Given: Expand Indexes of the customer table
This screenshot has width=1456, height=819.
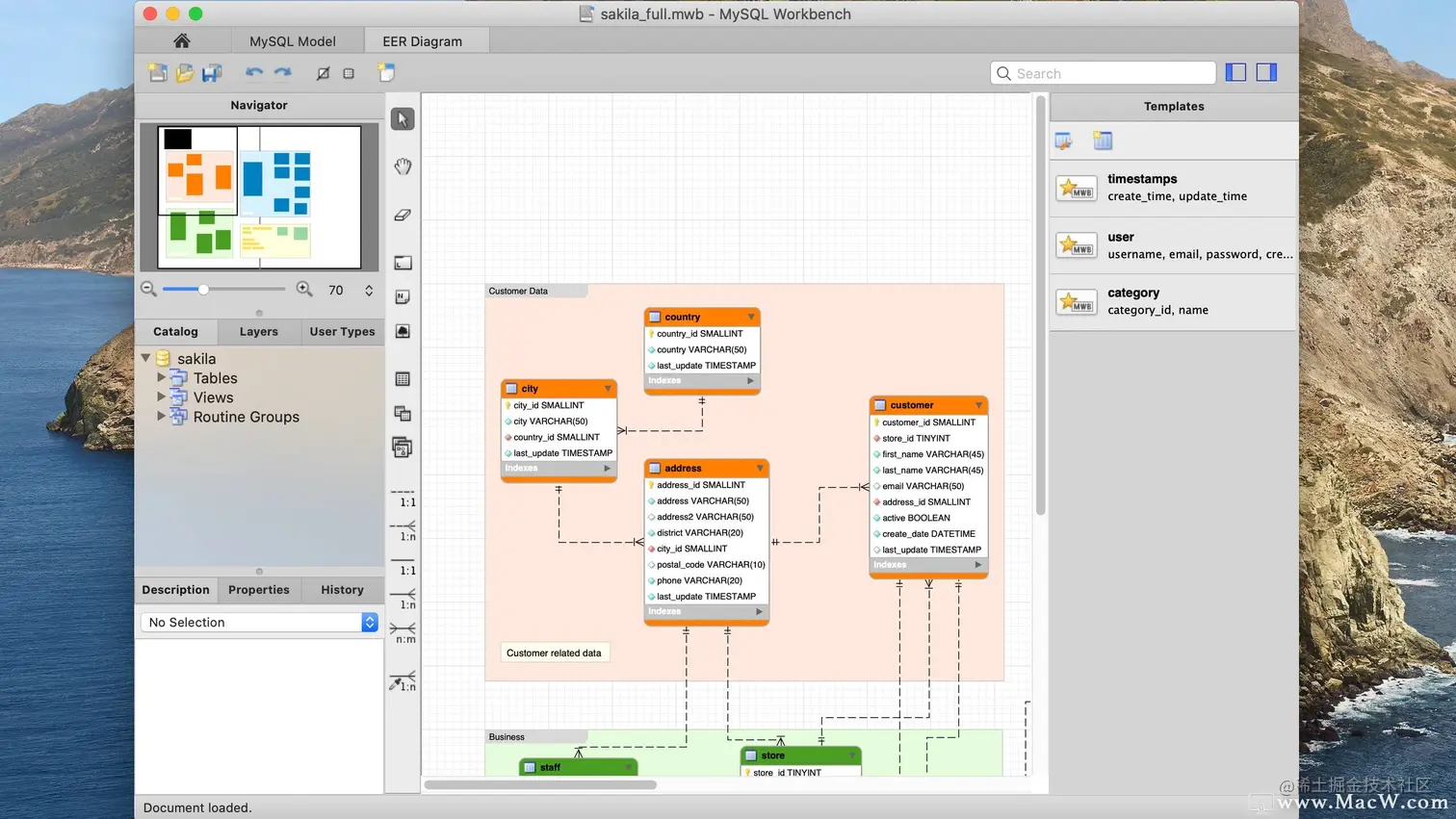Looking at the screenshot, I should tap(978, 565).
